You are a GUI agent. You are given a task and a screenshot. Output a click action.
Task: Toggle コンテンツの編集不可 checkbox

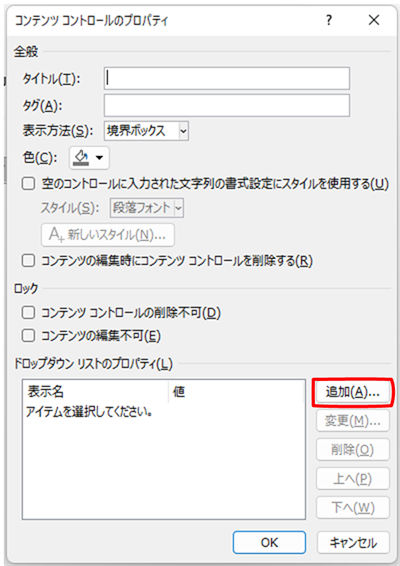click(x=28, y=336)
